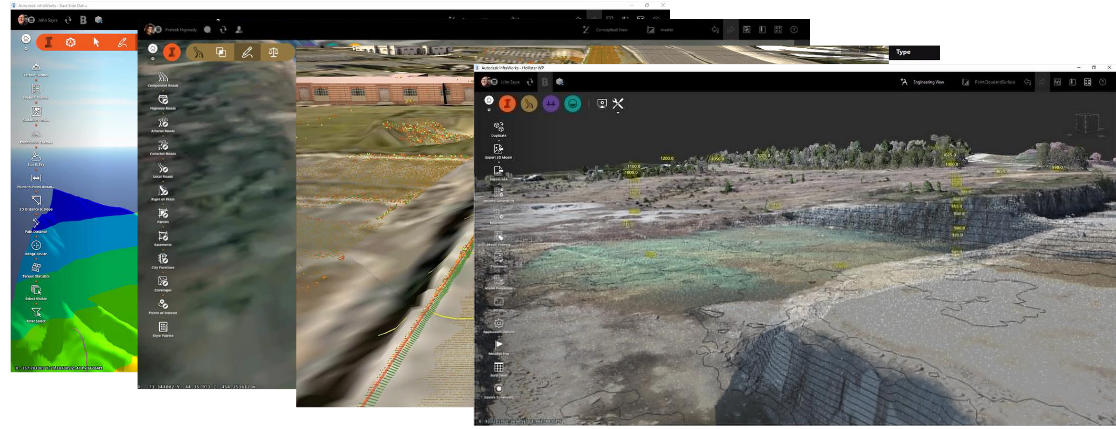Click undo in the Conceptual View window
1116x429 pixels.
(x=715, y=30)
